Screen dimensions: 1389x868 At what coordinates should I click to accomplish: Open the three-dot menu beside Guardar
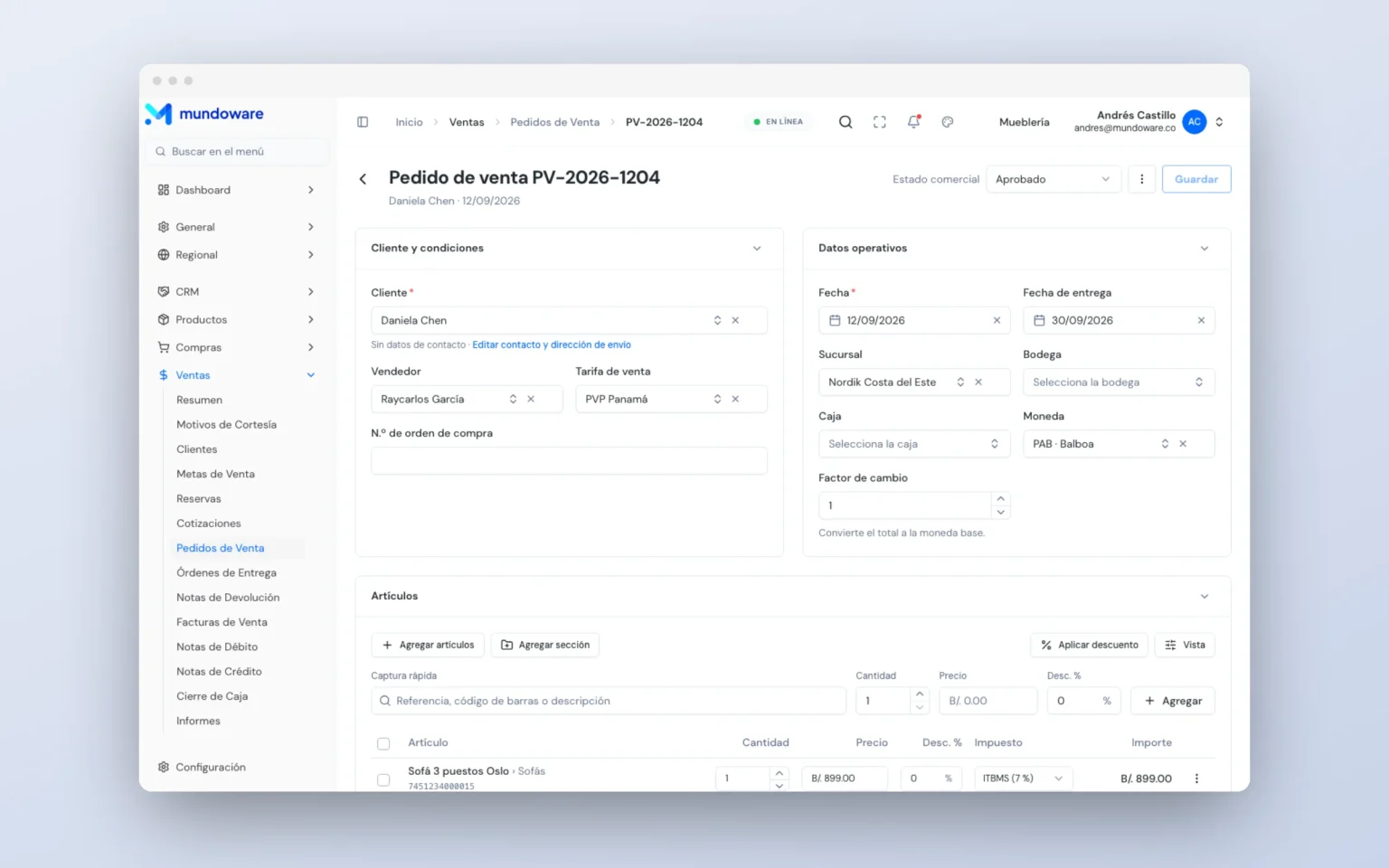[x=1141, y=179]
